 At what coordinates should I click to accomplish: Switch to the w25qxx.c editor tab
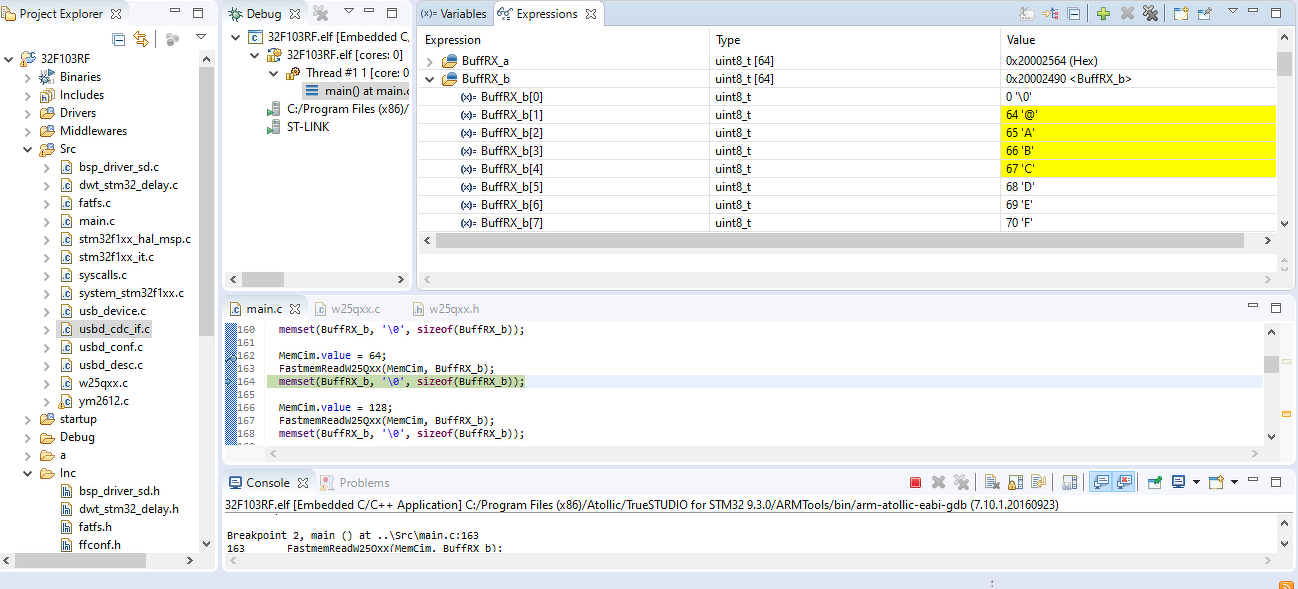click(x=346, y=309)
